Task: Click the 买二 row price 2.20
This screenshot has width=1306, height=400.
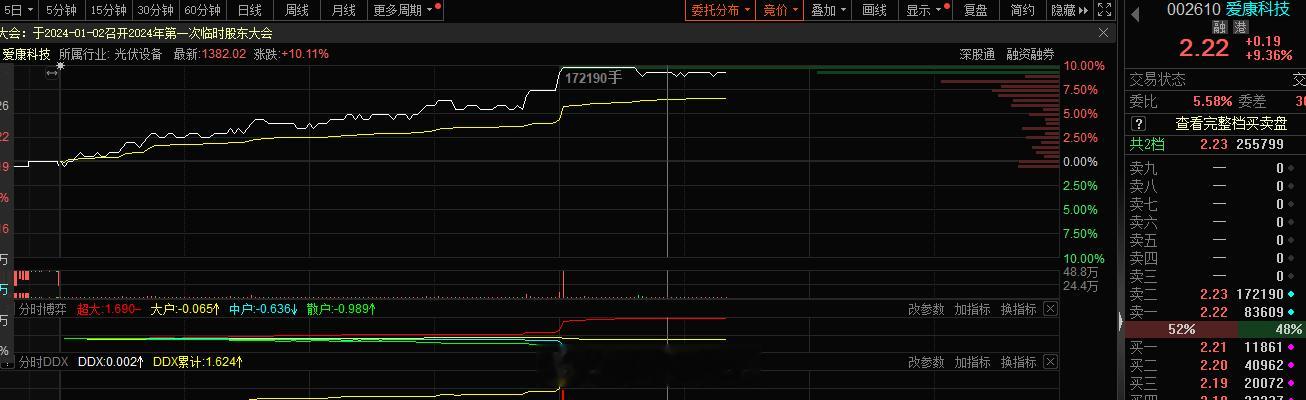Action: point(1213,365)
